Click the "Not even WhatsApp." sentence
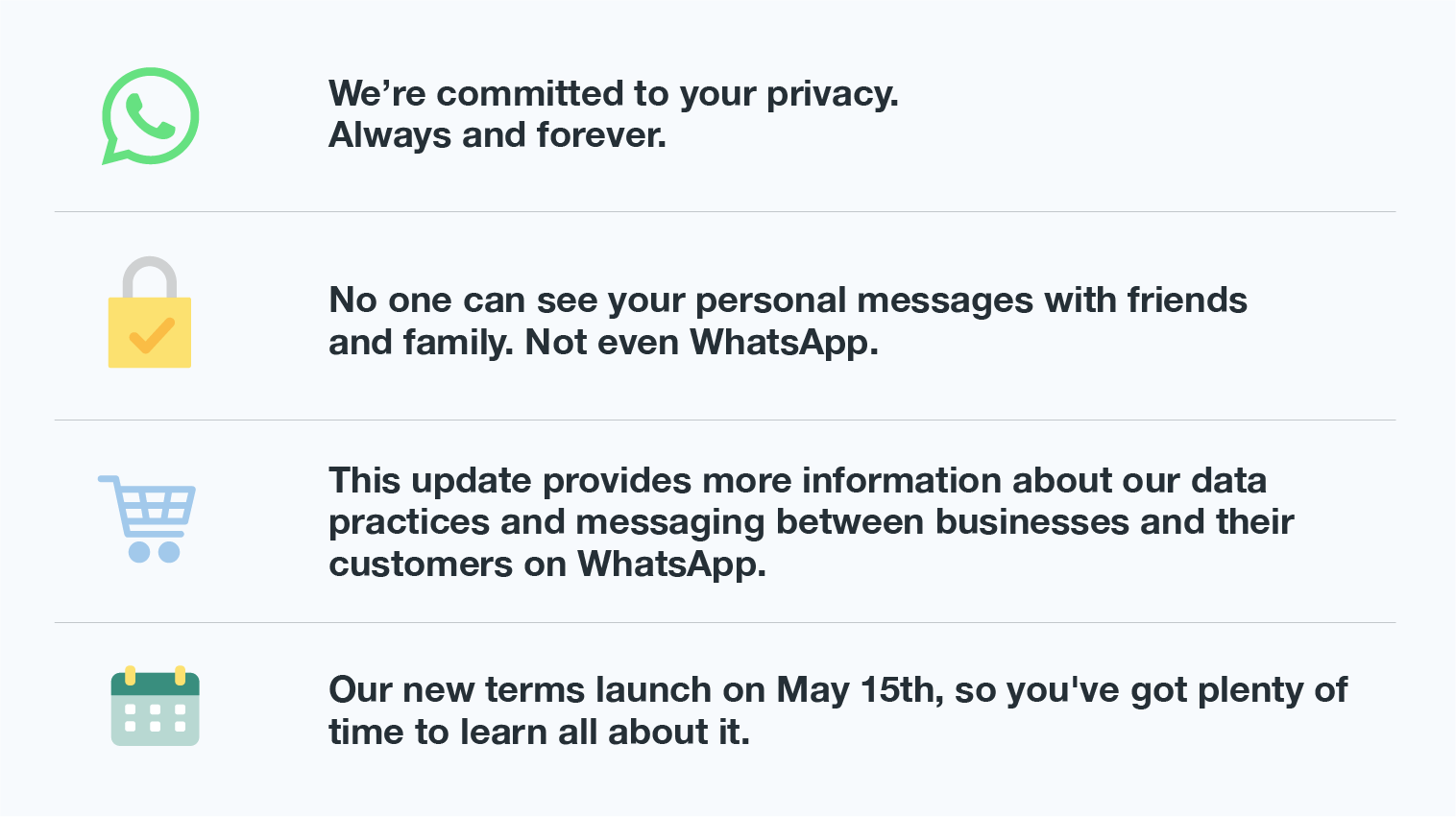This screenshot has width=1456, height=817. (x=701, y=343)
